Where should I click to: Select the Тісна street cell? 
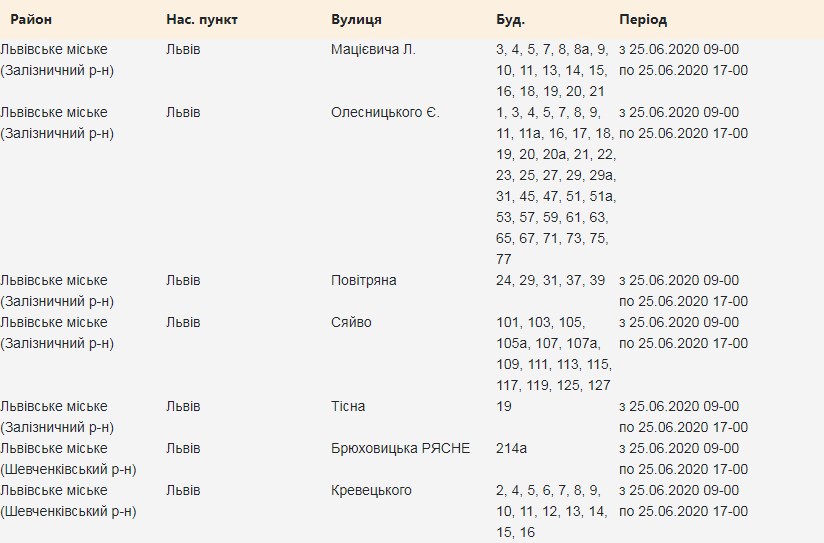click(x=348, y=406)
